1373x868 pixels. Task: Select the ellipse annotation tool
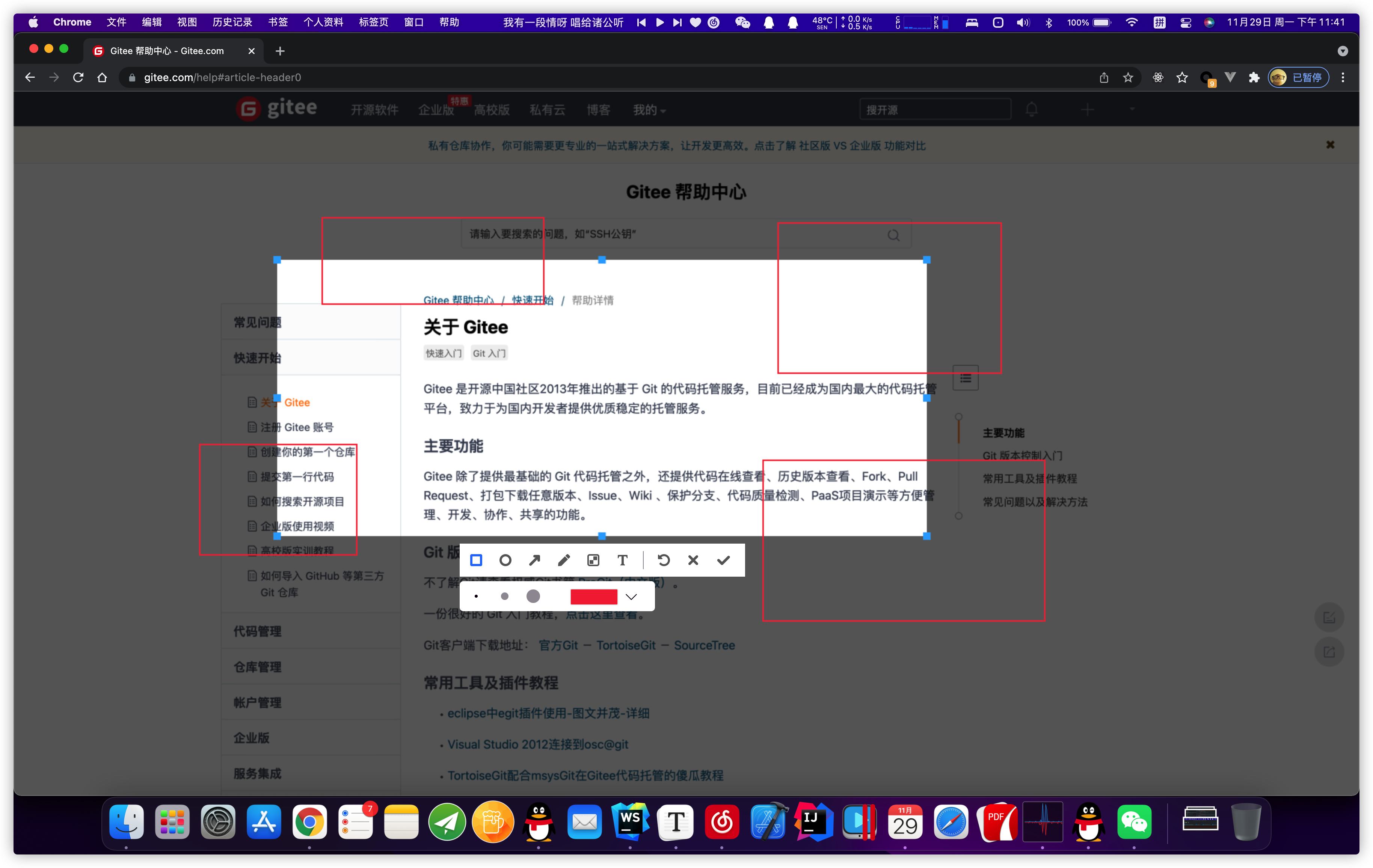(505, 560)
